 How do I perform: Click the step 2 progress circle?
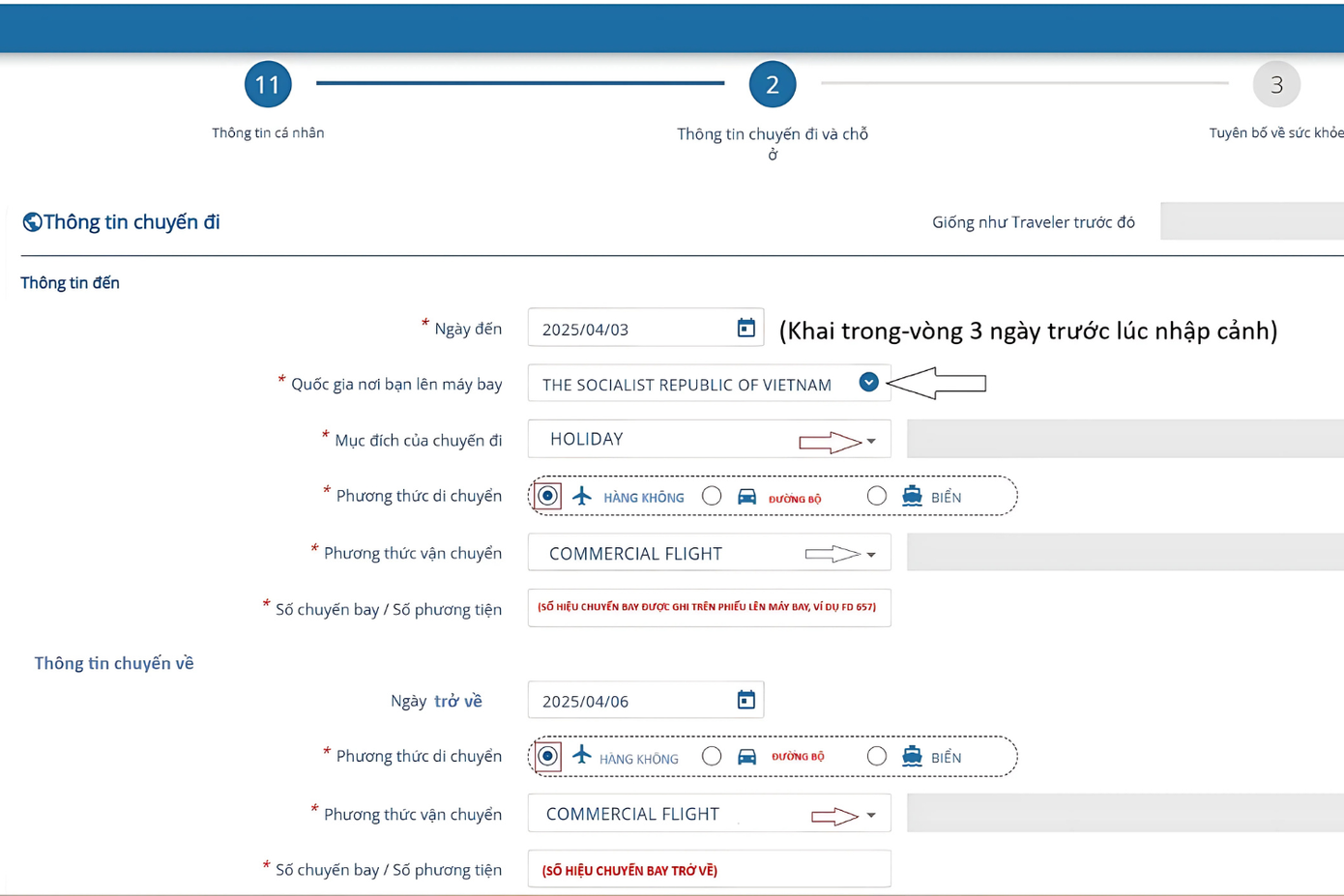coord(772,85)
